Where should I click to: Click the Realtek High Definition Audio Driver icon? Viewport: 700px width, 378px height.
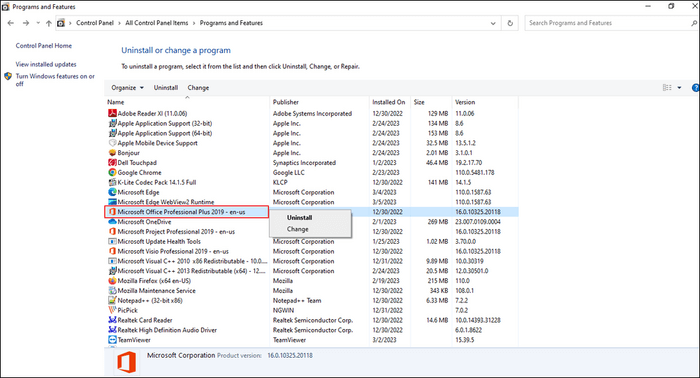112,330
